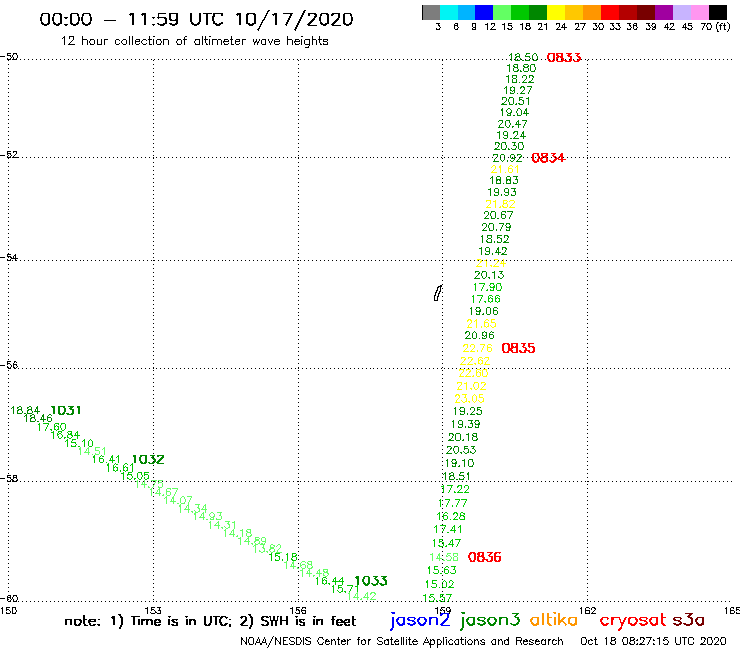Click the 14.58 light green value

coord(444,557)
